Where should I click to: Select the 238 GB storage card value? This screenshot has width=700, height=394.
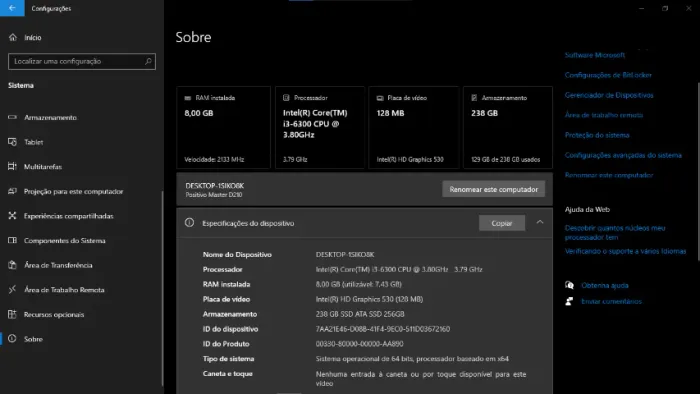pos(484,113)
